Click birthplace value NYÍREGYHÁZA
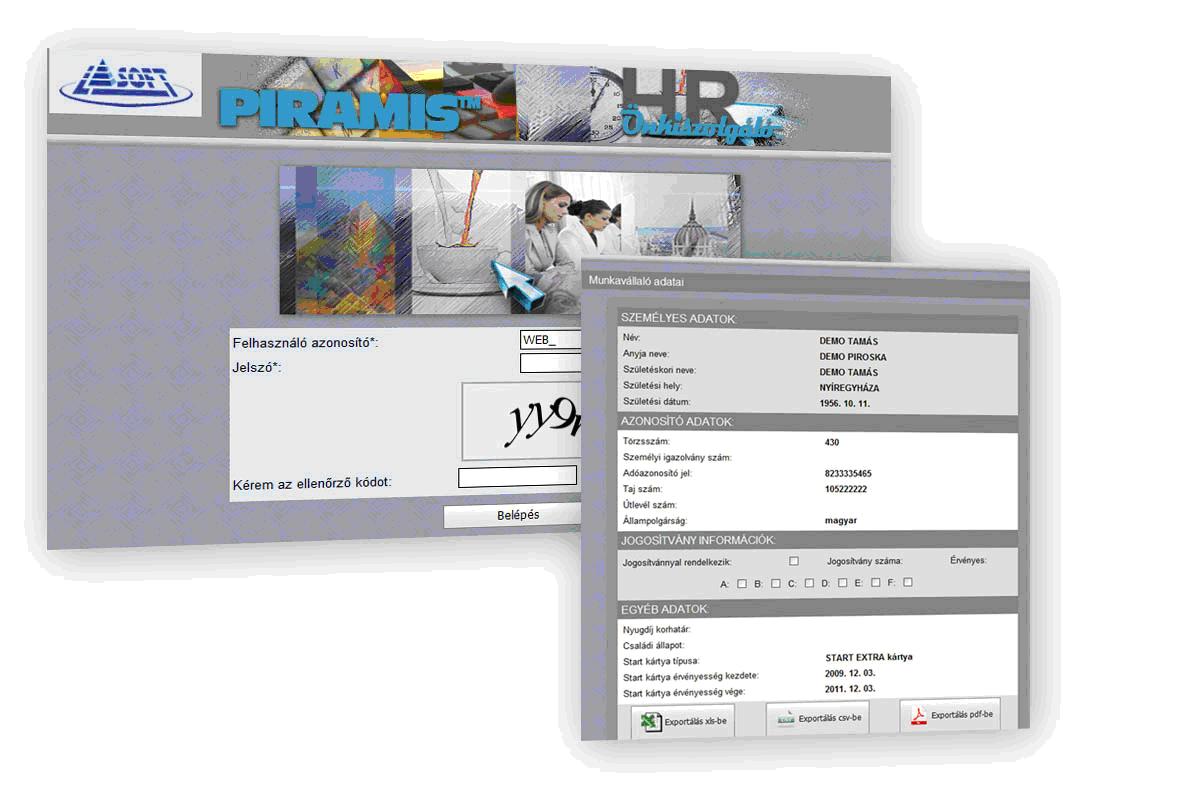This screenshot has width=1190, height=805. point(849,388)
